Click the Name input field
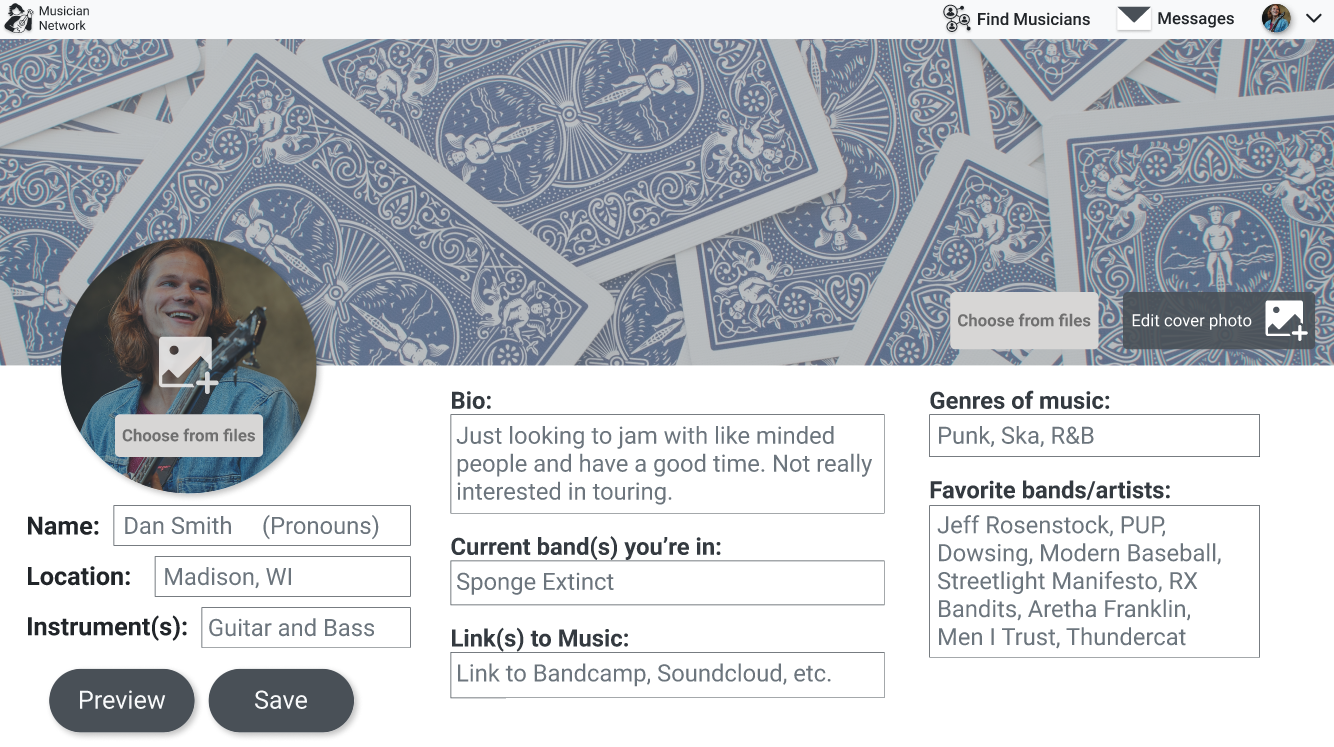Viewport: 1334px width, 747px height. point(262,526)
